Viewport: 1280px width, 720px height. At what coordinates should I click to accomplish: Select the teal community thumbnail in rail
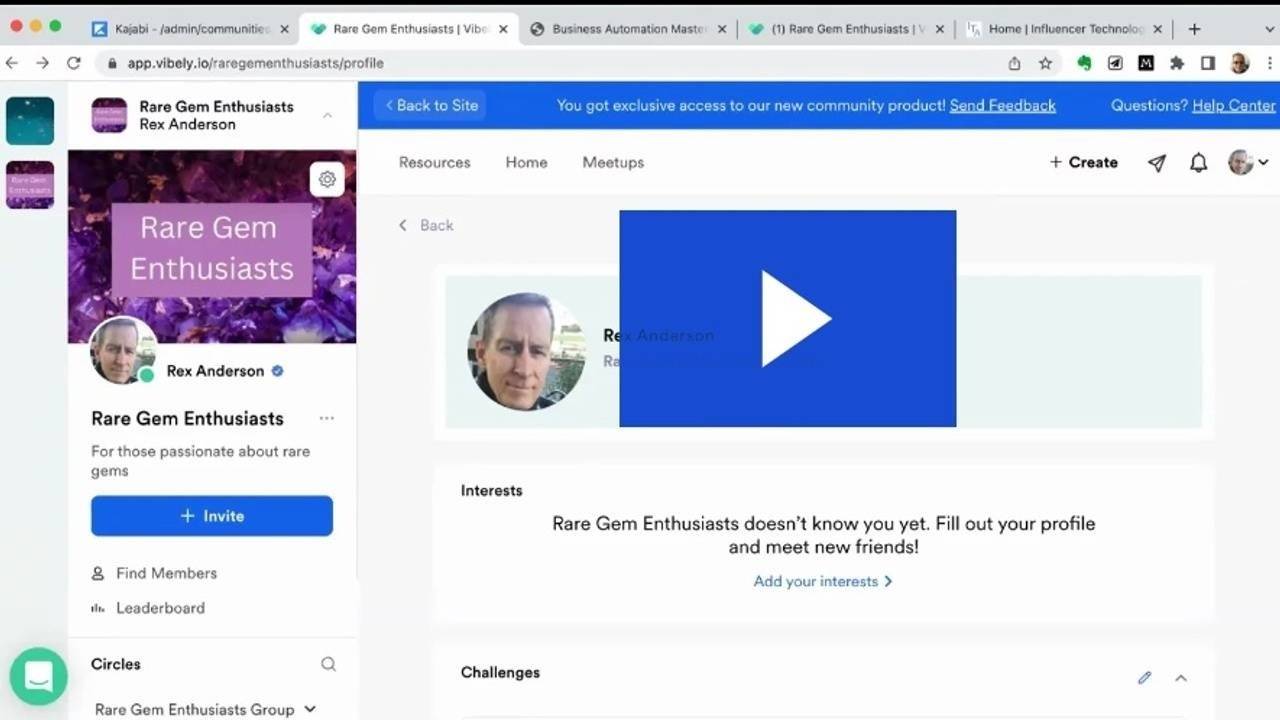(x=30, y=121)
